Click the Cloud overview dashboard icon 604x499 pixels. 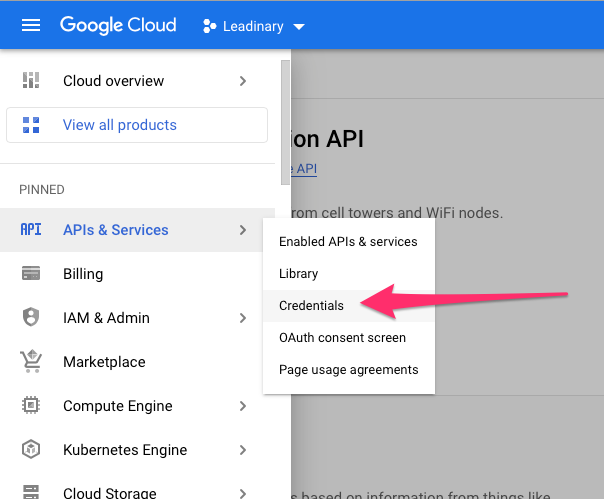(31, 81)
